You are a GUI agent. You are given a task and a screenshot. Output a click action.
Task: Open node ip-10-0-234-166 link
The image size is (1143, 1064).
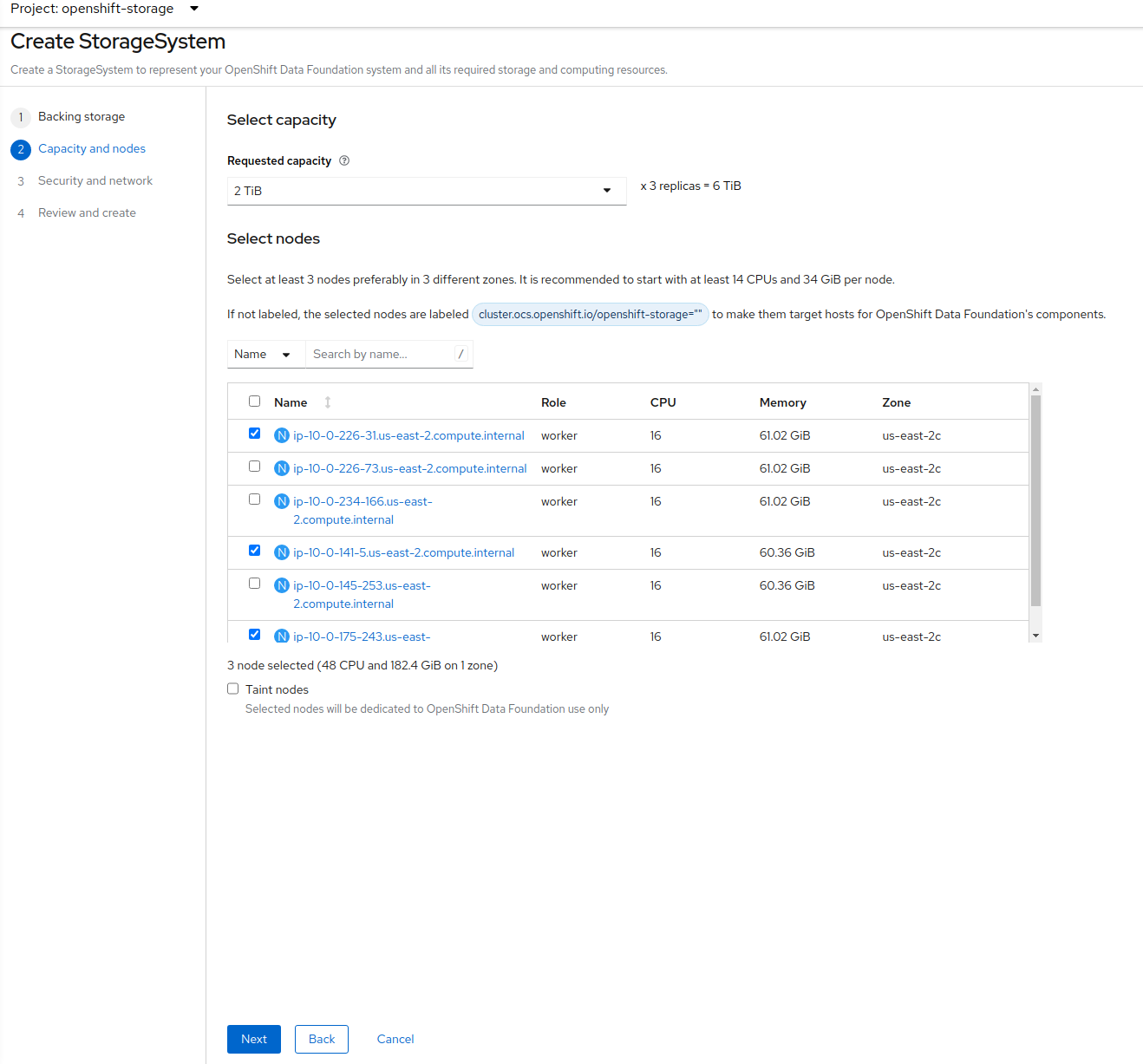click(362, 510)
